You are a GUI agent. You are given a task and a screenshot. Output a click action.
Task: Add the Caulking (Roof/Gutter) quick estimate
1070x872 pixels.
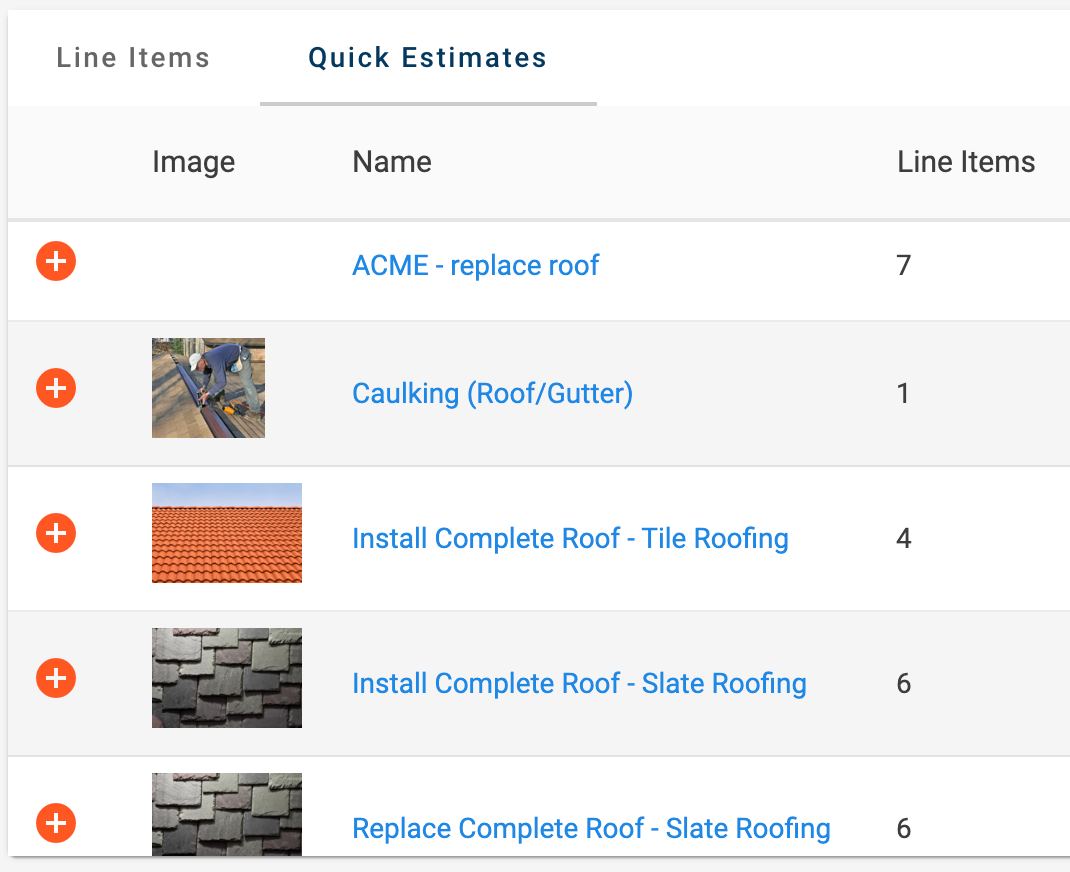(56, 387)
